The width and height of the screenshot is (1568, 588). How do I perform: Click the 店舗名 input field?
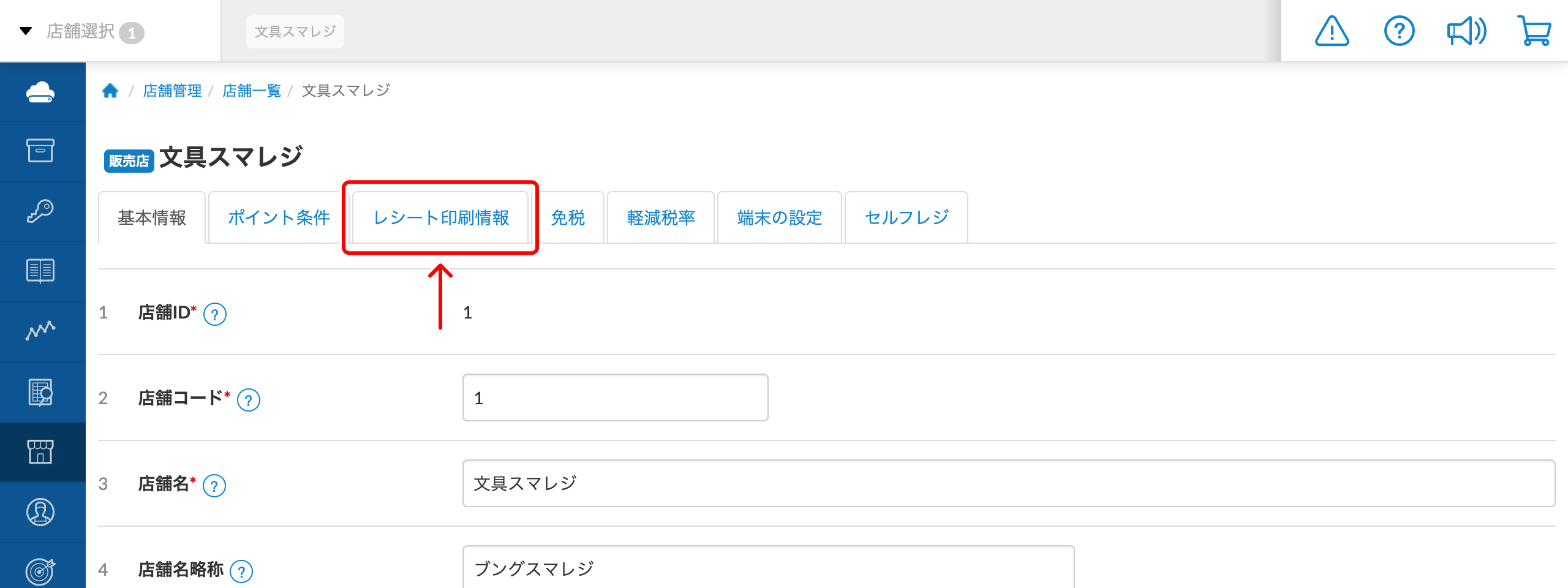1009,483
